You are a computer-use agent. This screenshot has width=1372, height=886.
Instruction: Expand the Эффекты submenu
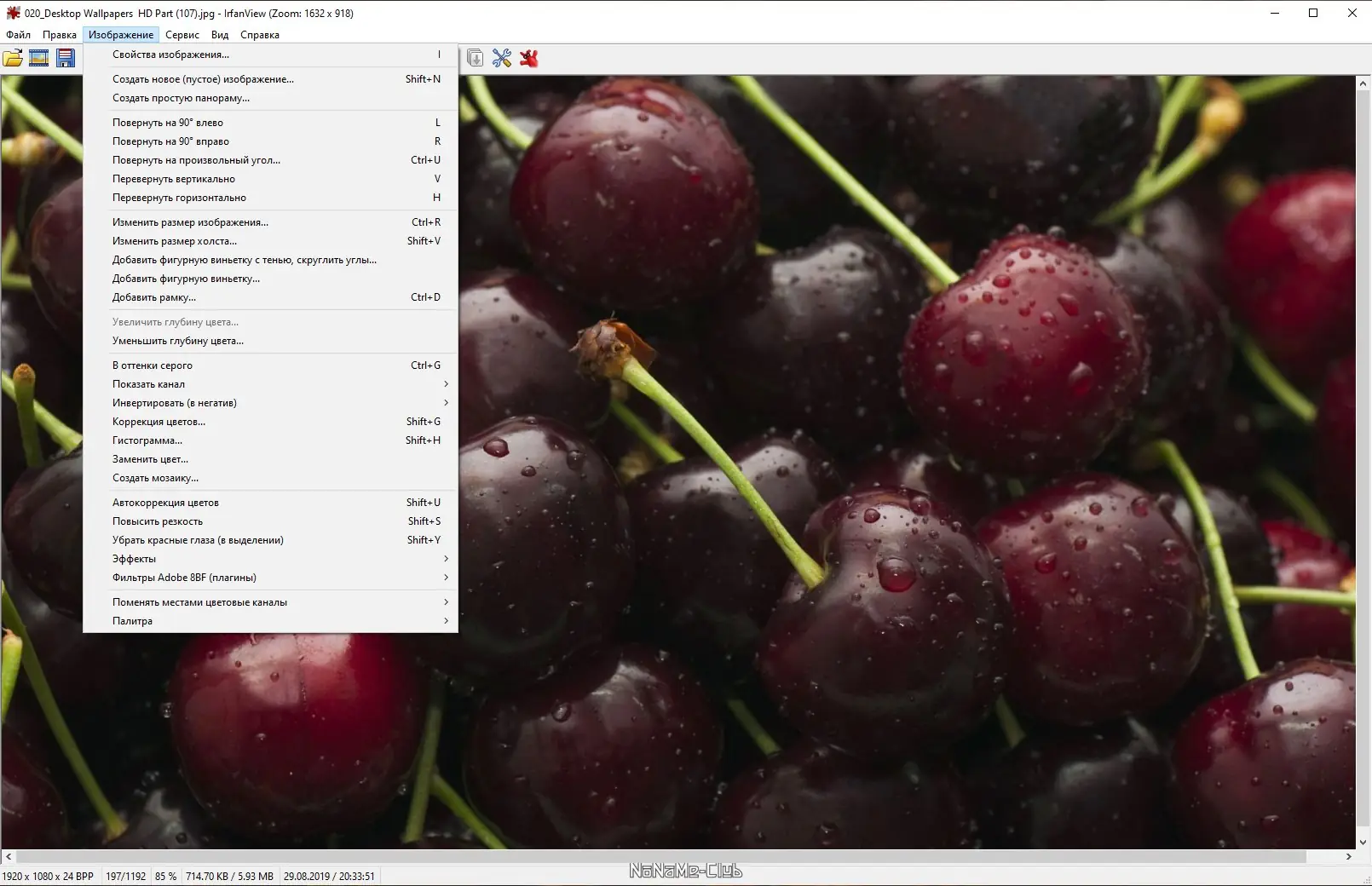(x=270, y=559)
